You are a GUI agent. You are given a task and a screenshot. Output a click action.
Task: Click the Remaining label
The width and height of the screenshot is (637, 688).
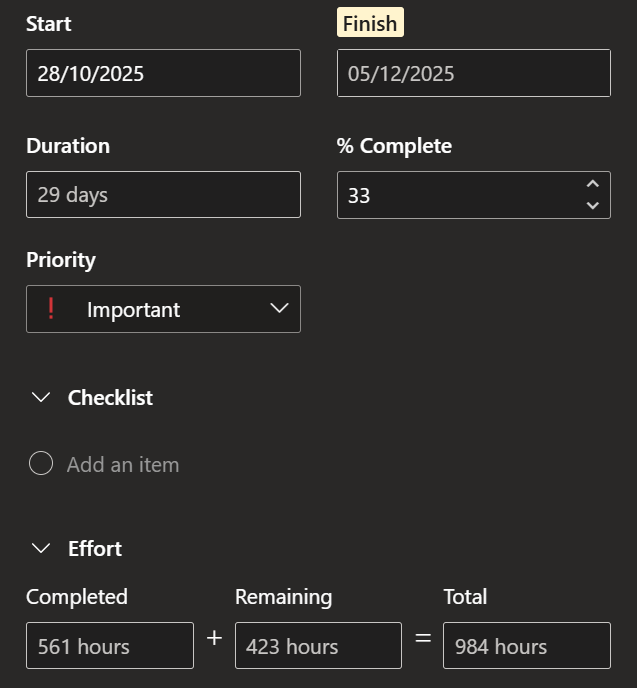[x=283, y=597]
